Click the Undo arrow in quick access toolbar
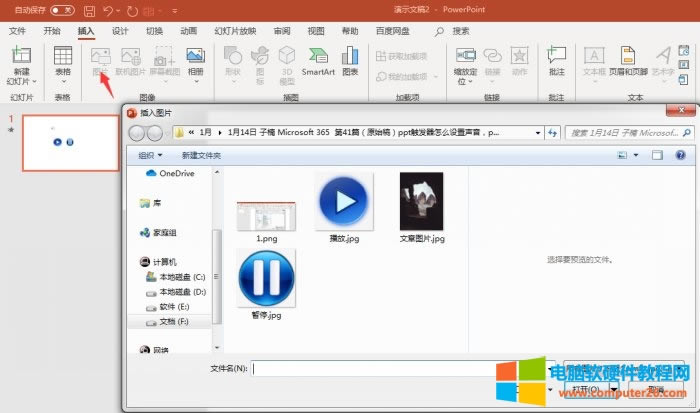 click(x=109, y=10)
